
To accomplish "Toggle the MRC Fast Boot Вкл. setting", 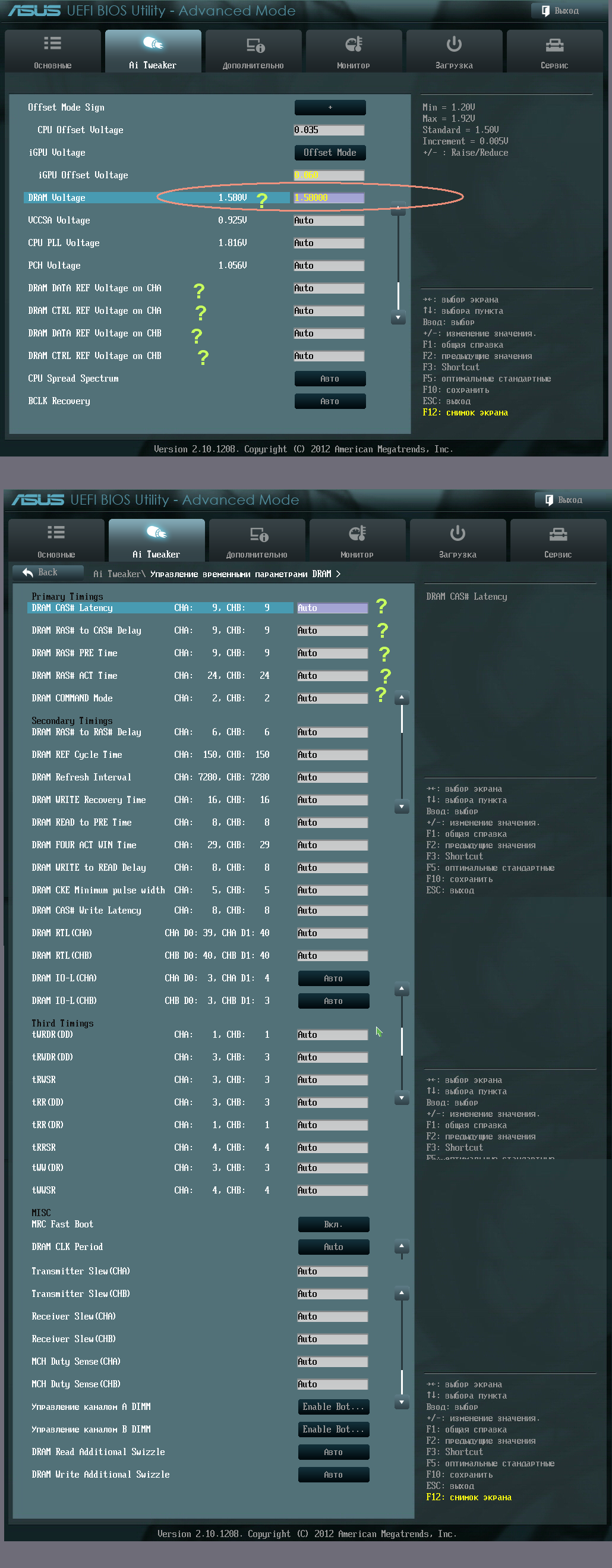I will [x=334, y=1224].
